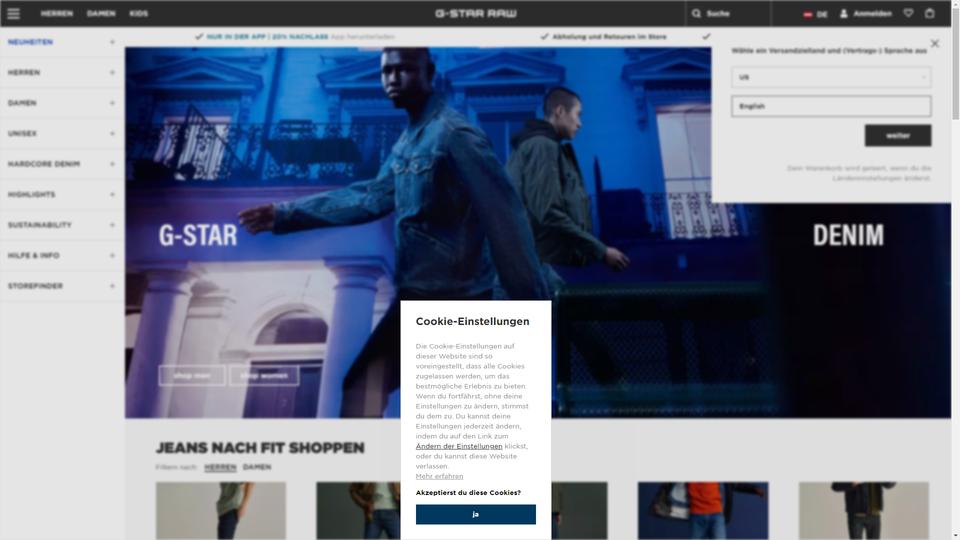
Task: Click the Ändern der Einstellungen link
Action: (459, 446)
